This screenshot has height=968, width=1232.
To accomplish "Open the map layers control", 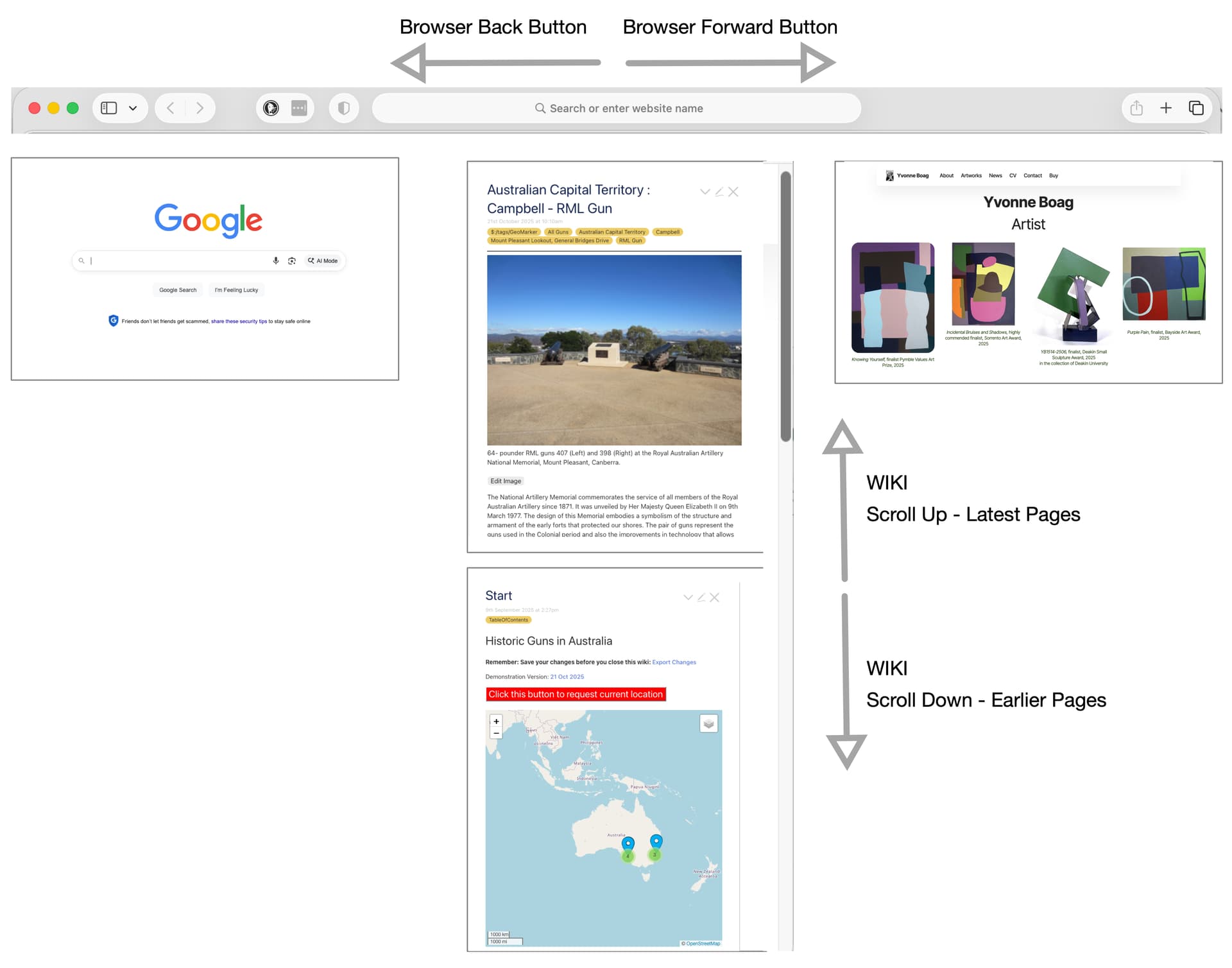I will (708, 724).
